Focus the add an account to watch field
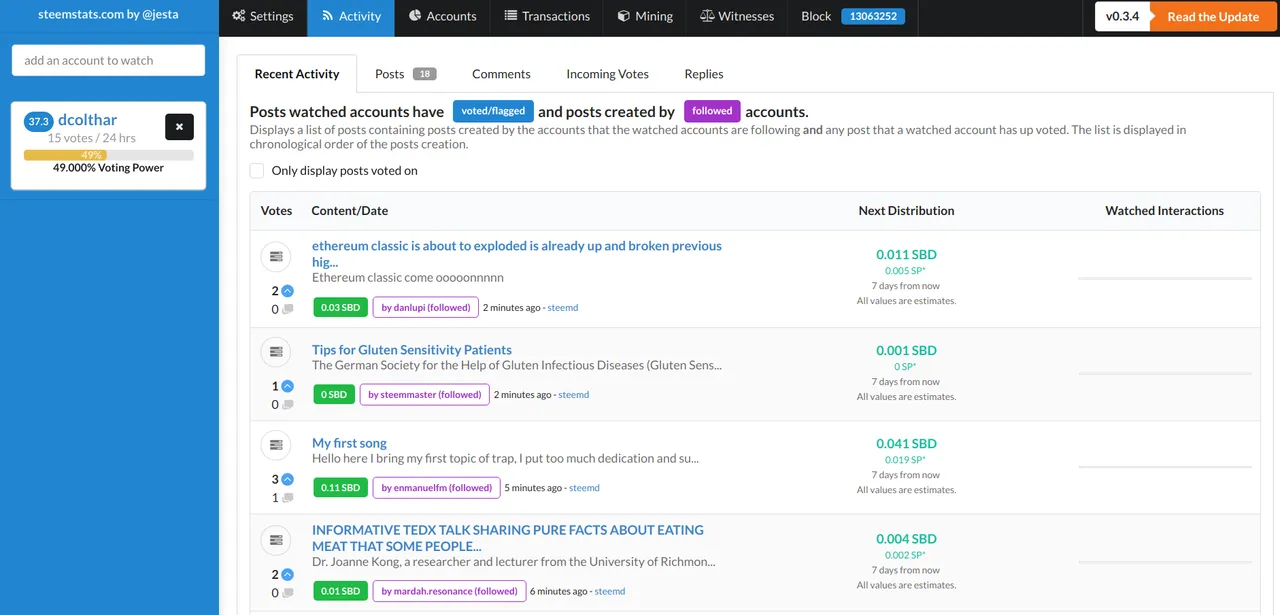 click(x=108, y=60)
